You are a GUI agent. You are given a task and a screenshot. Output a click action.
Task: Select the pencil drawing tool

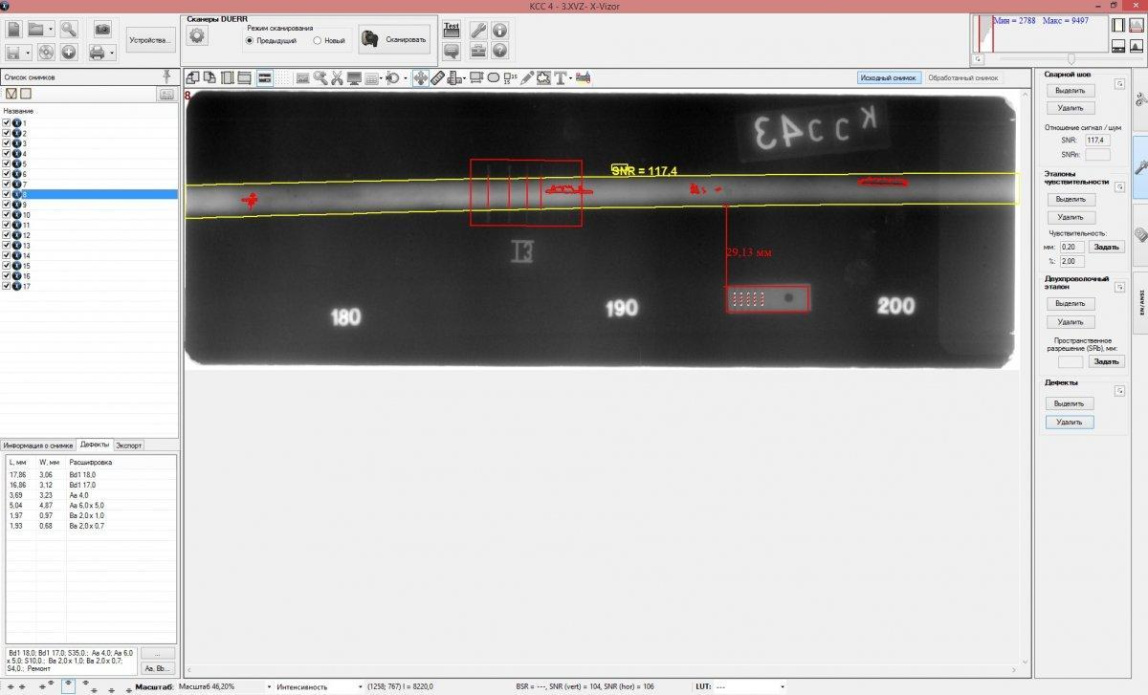pyautogui.click(x=527, y=78)
